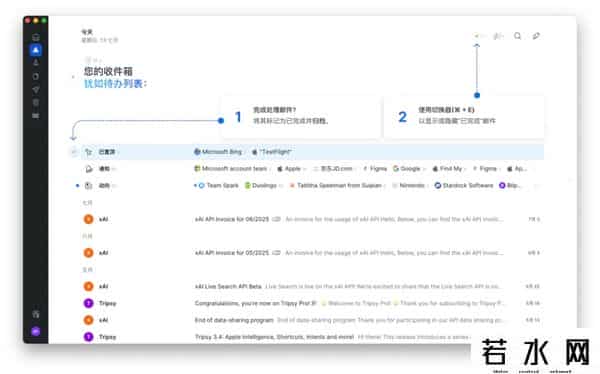Open Tripsy Pro congratulations email
The image size is (600, 374).
312,304
